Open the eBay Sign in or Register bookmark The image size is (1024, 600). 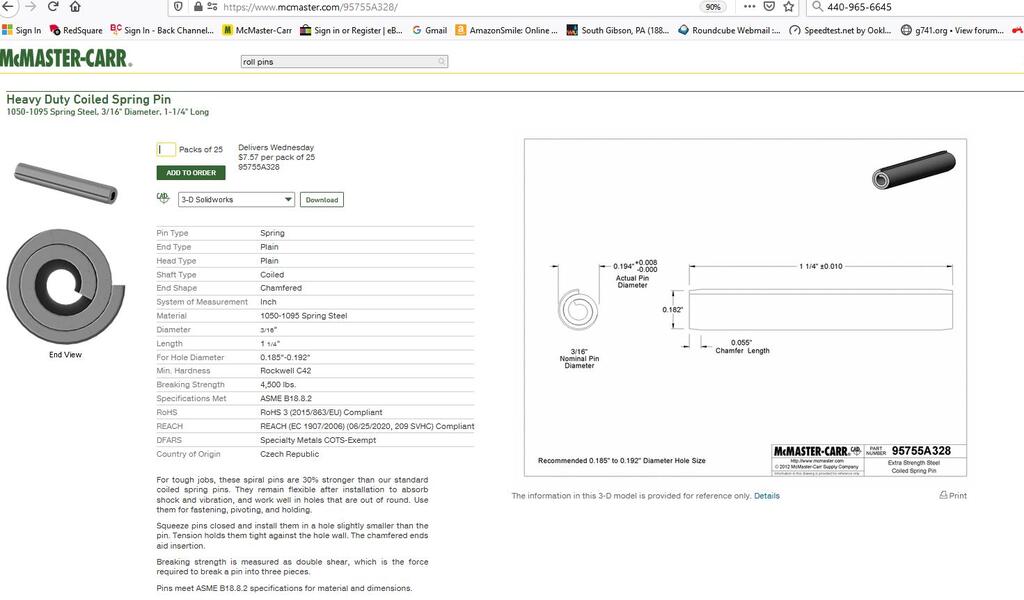pos(351,30)
